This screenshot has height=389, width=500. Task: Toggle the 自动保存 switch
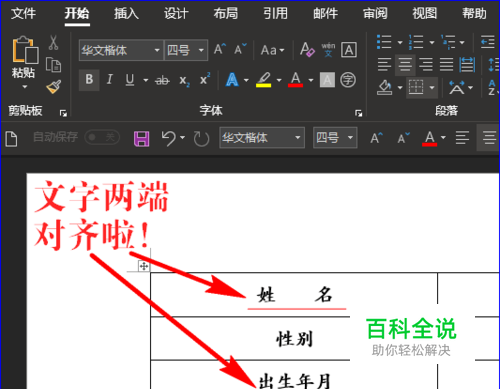click(x=102, y=137)
